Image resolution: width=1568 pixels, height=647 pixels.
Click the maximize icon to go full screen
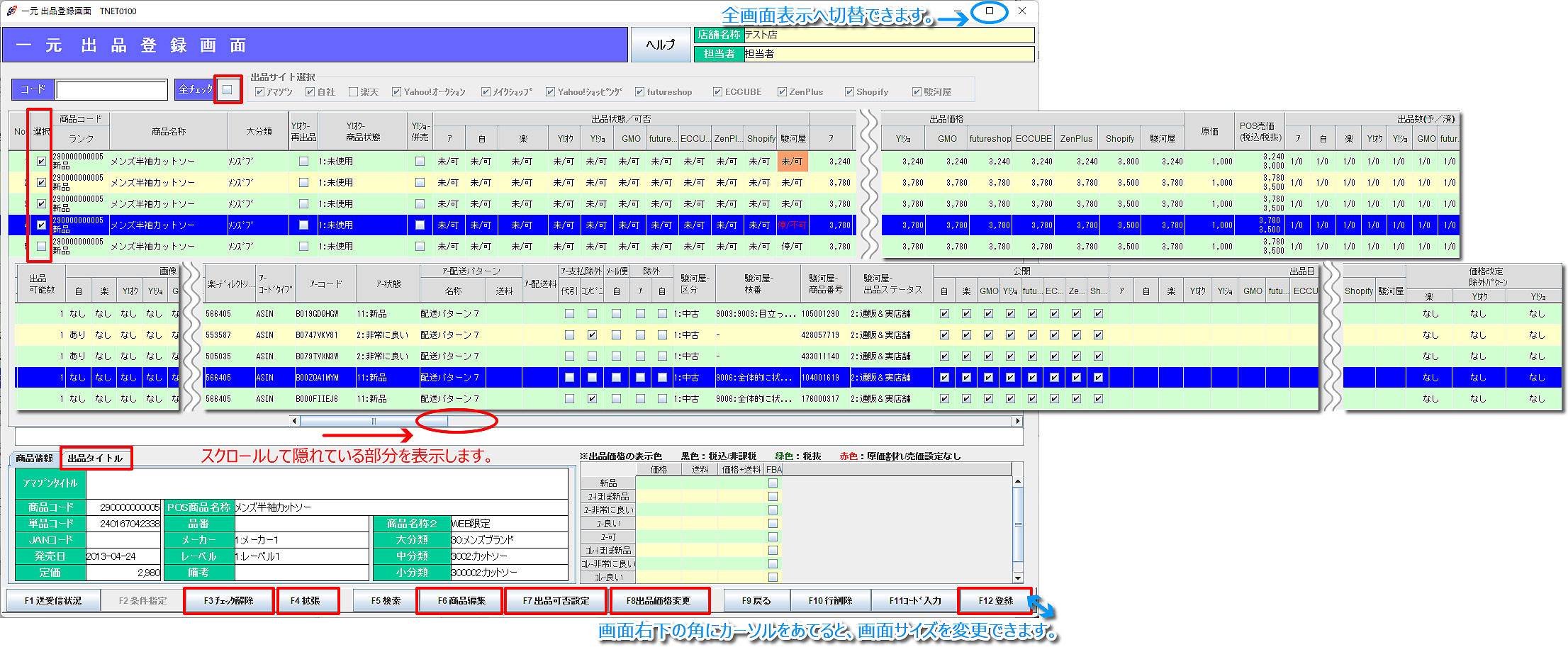[990, 11]
